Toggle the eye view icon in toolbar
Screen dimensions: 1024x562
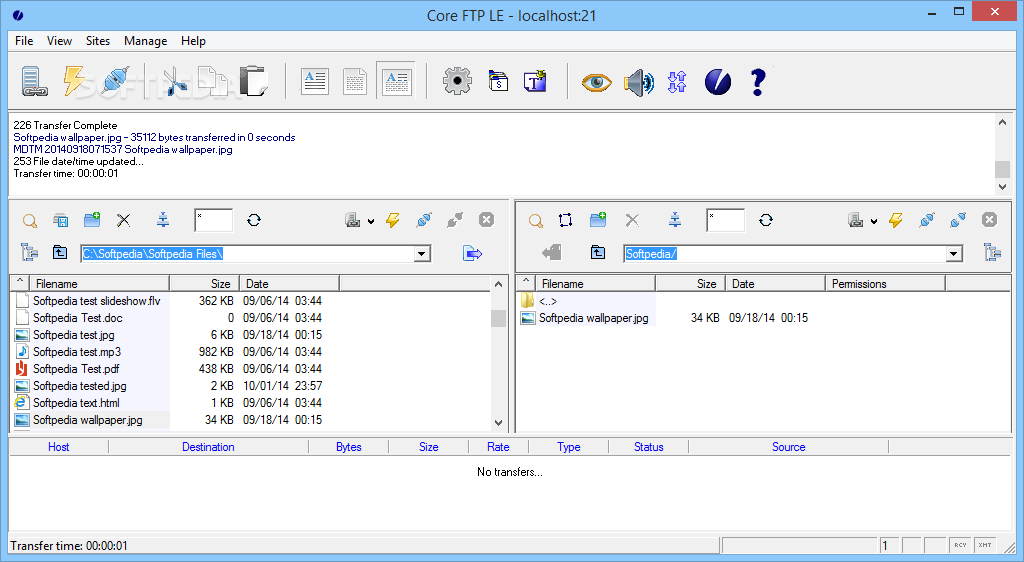(x=596, y=83)
